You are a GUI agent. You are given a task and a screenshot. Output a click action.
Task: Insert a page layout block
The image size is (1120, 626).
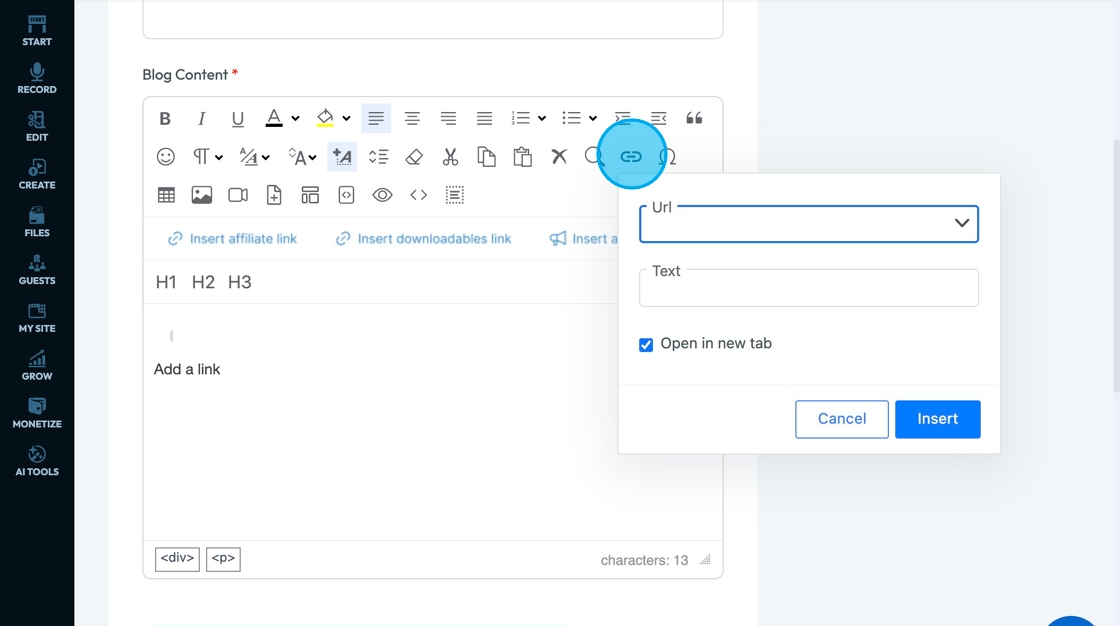[x=310, y=195]
